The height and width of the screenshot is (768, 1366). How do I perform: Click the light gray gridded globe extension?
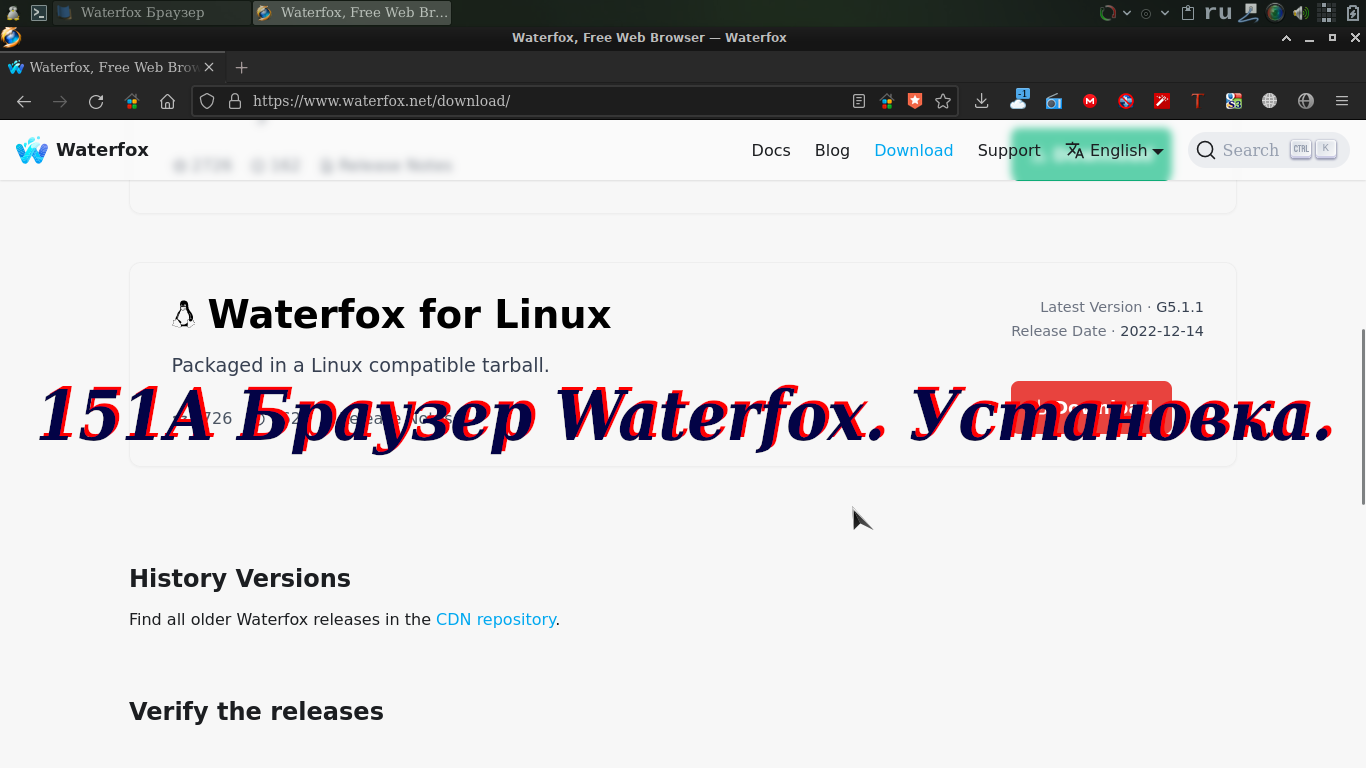click(x=1270, y=101)
